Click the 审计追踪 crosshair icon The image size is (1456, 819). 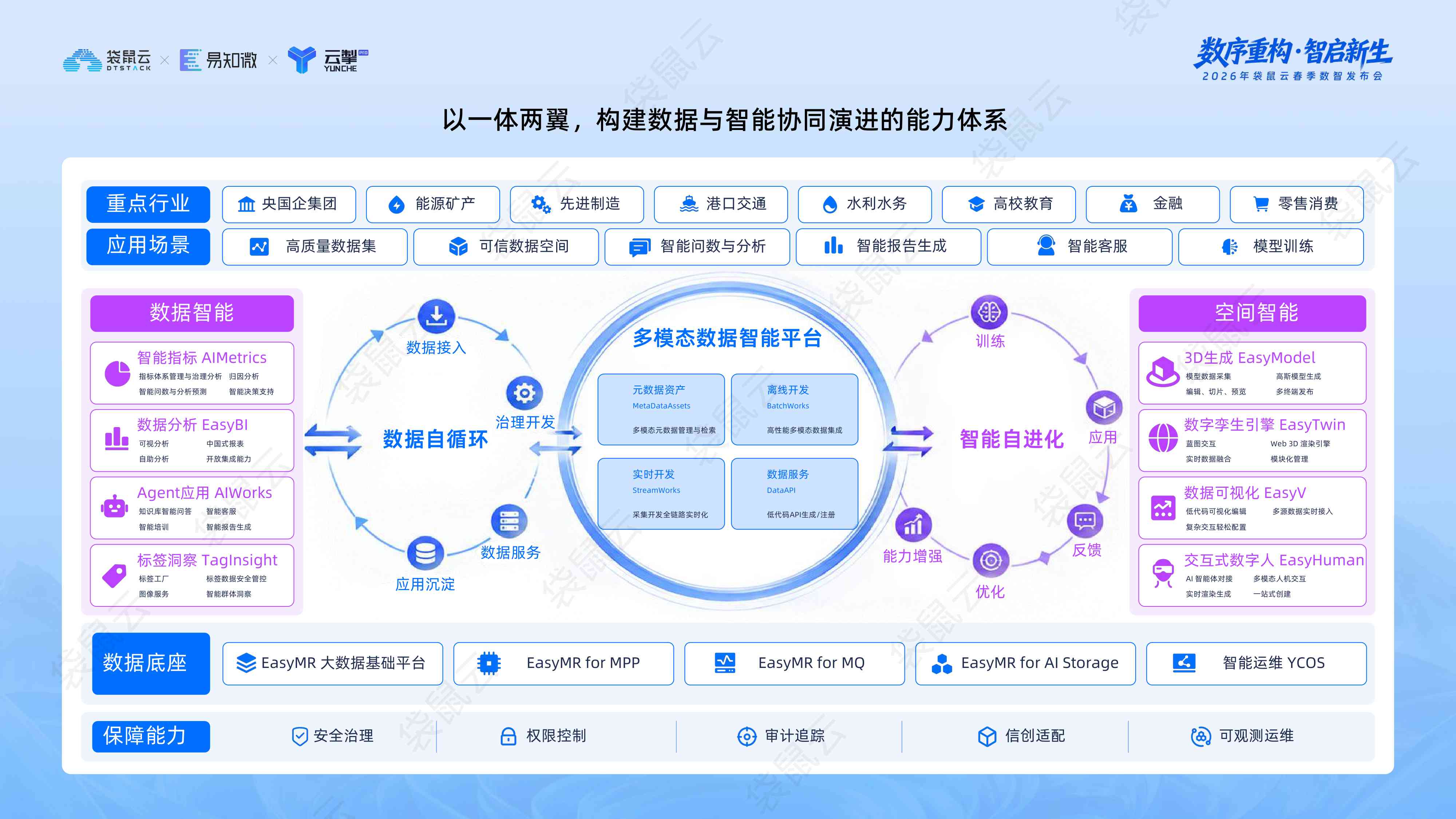[747, 736]
